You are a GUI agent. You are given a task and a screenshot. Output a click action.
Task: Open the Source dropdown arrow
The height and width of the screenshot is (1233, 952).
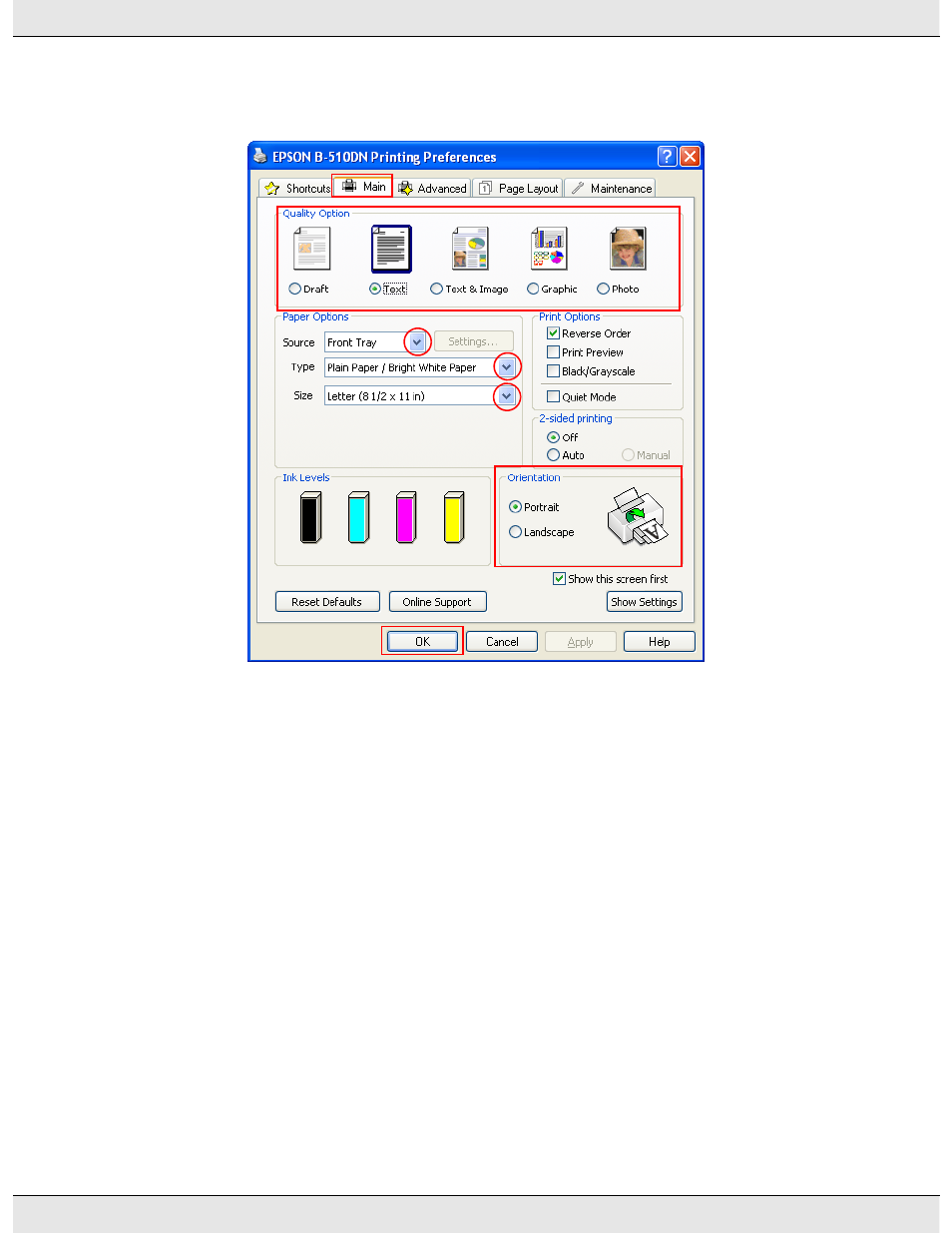[x=417, y=341]
